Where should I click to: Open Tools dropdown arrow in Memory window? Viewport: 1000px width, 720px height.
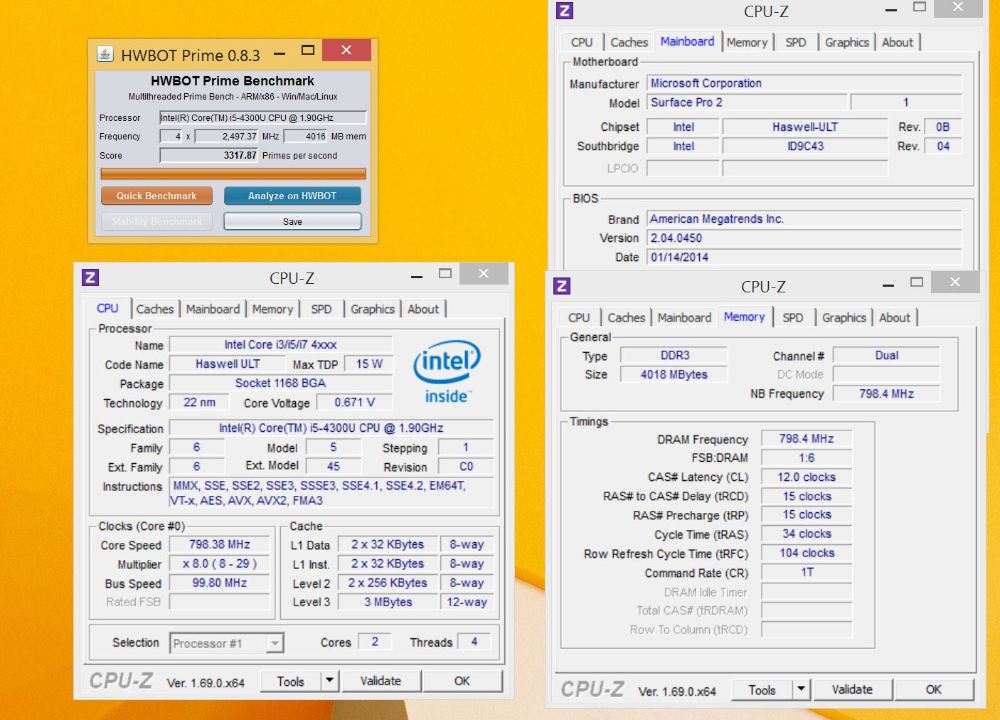tap(801, 689)
